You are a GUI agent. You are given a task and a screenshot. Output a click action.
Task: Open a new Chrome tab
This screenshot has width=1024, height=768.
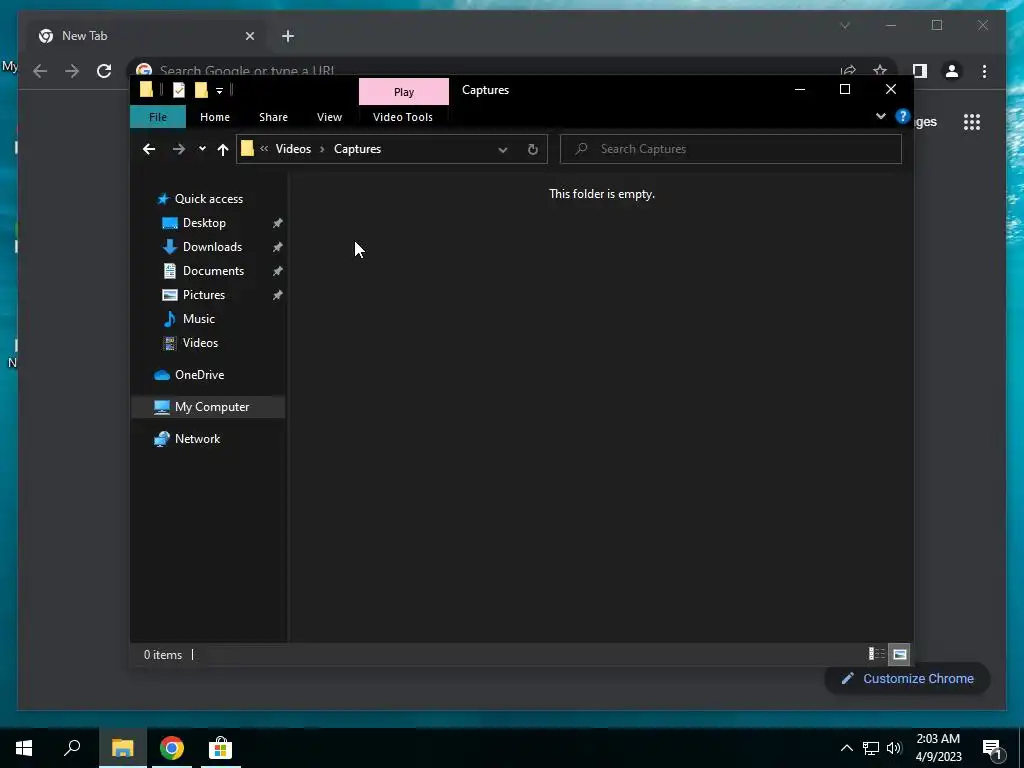288,36
